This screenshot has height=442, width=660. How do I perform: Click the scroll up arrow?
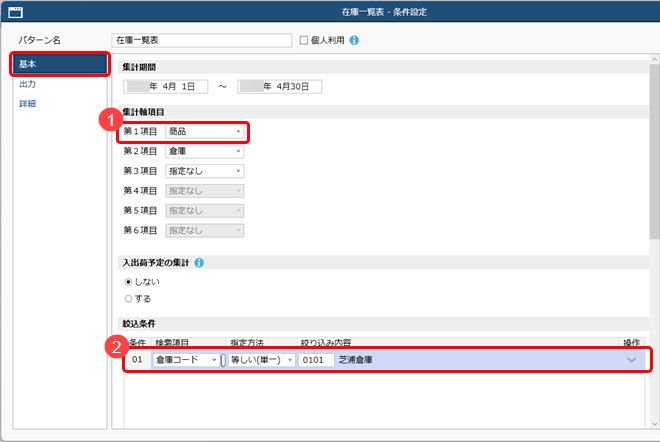click(x=655, y=59)
